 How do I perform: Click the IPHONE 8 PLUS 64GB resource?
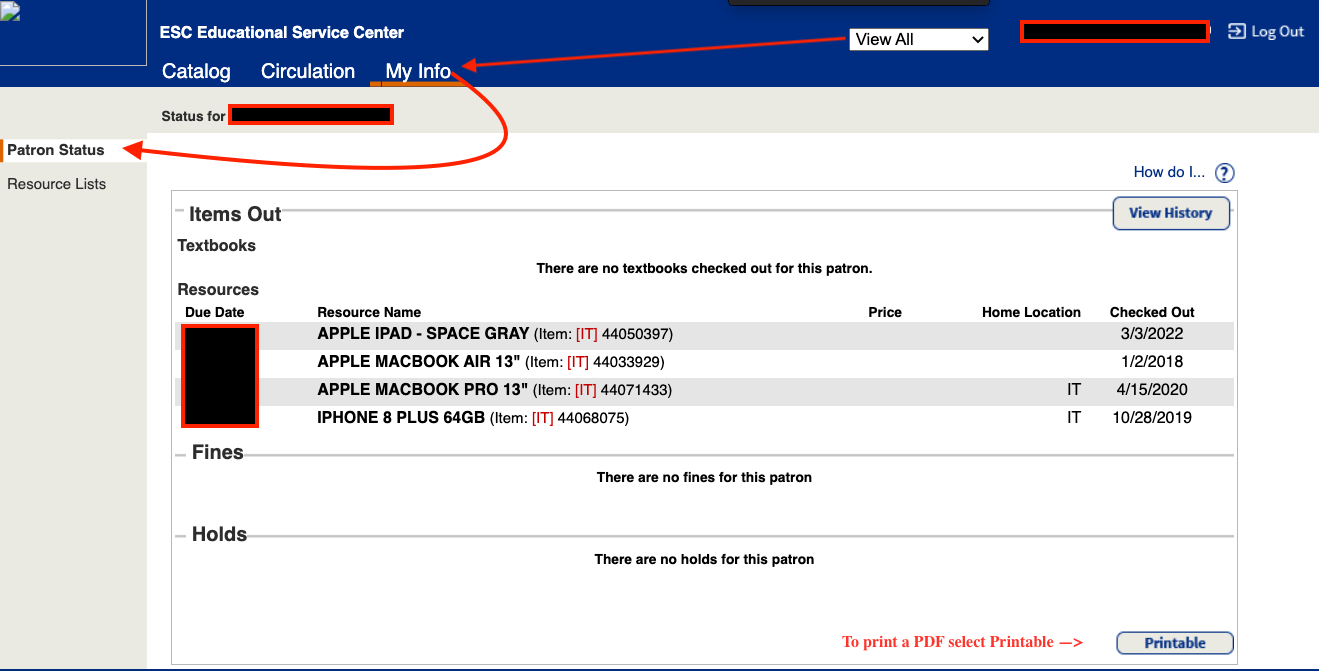pyautogui.click(x=401, y=417)
